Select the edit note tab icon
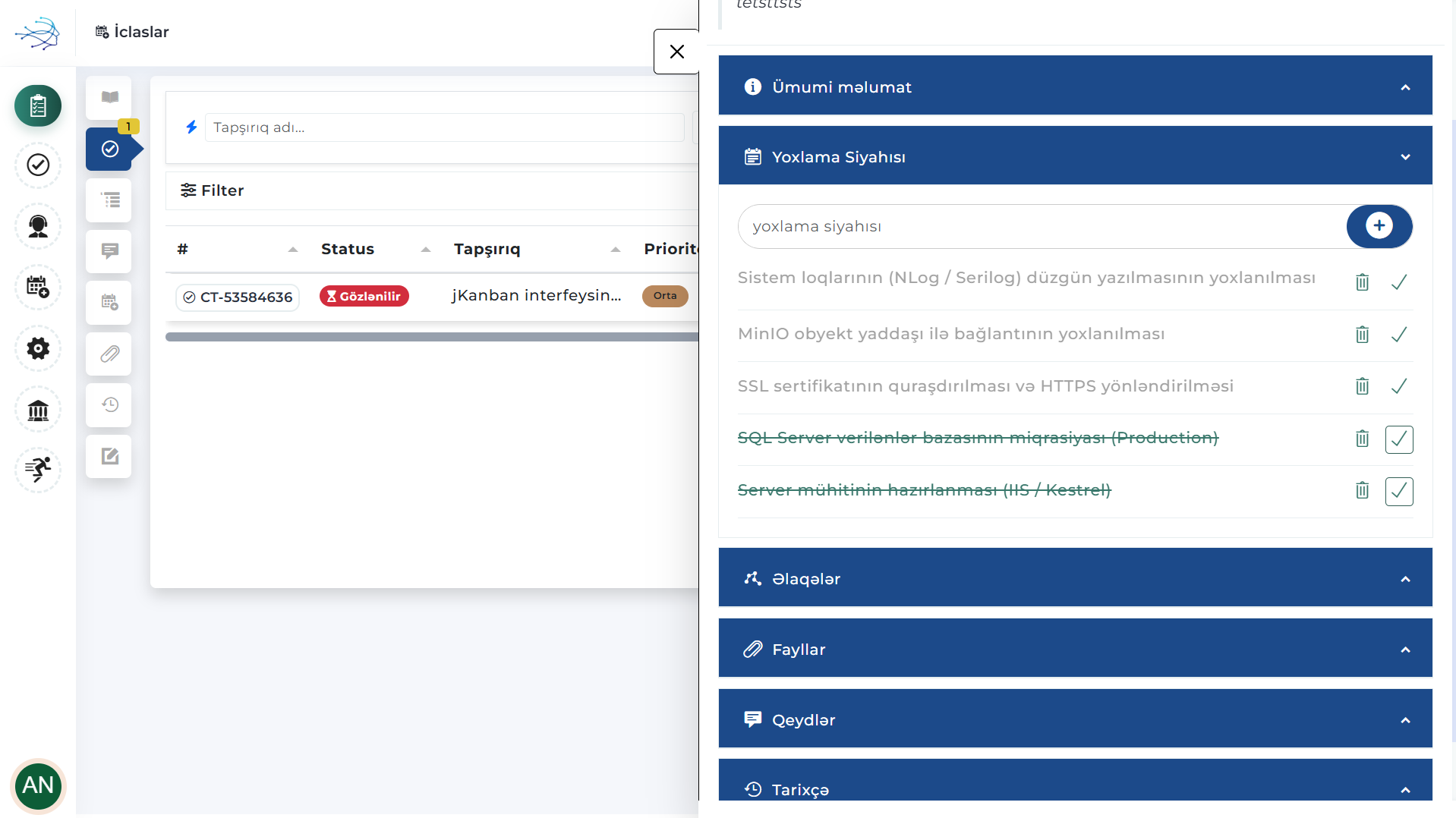The height and width of the screenshot is (818, 1456). point(109,456)
